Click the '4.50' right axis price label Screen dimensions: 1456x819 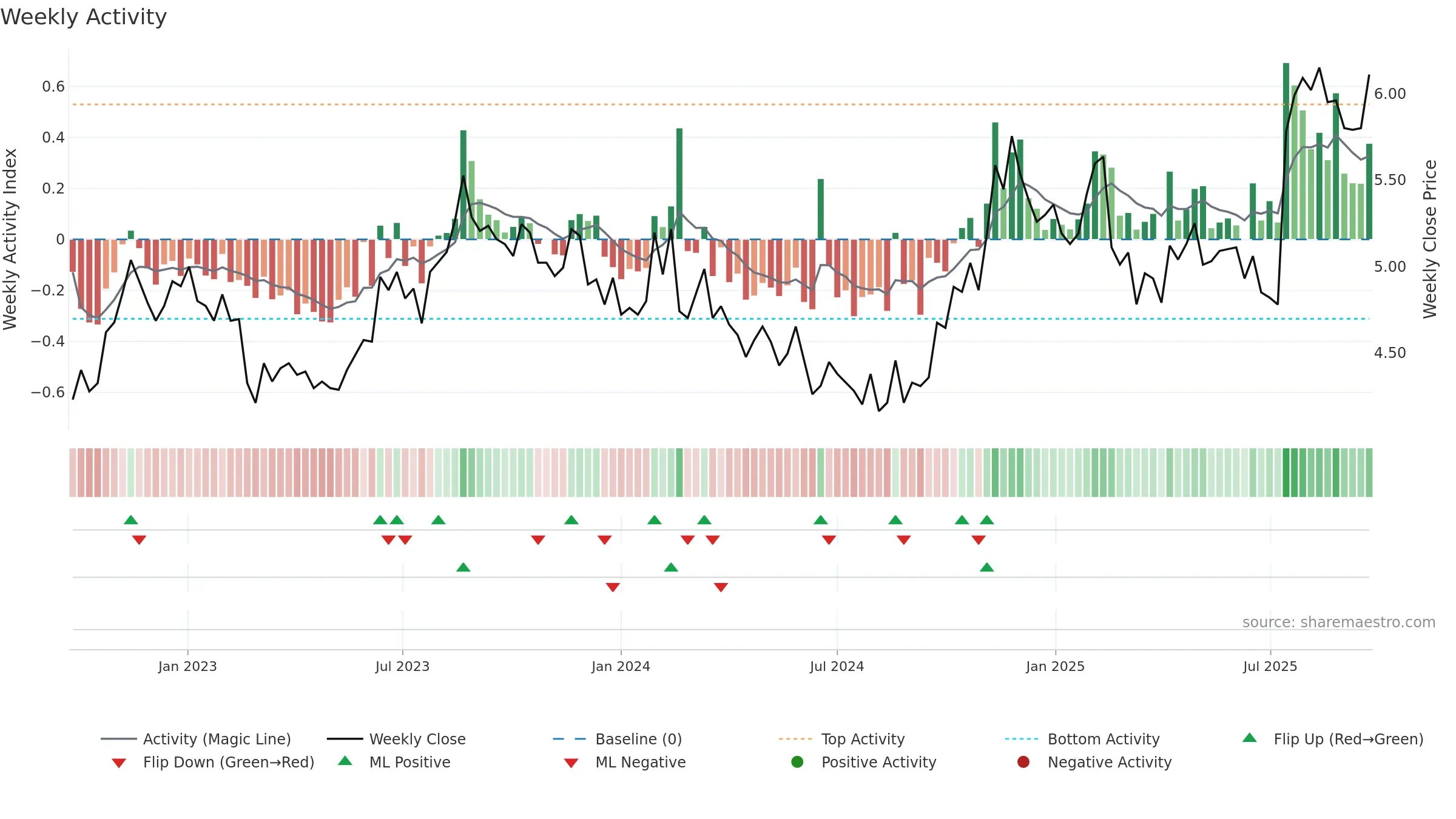[1390, 353]
